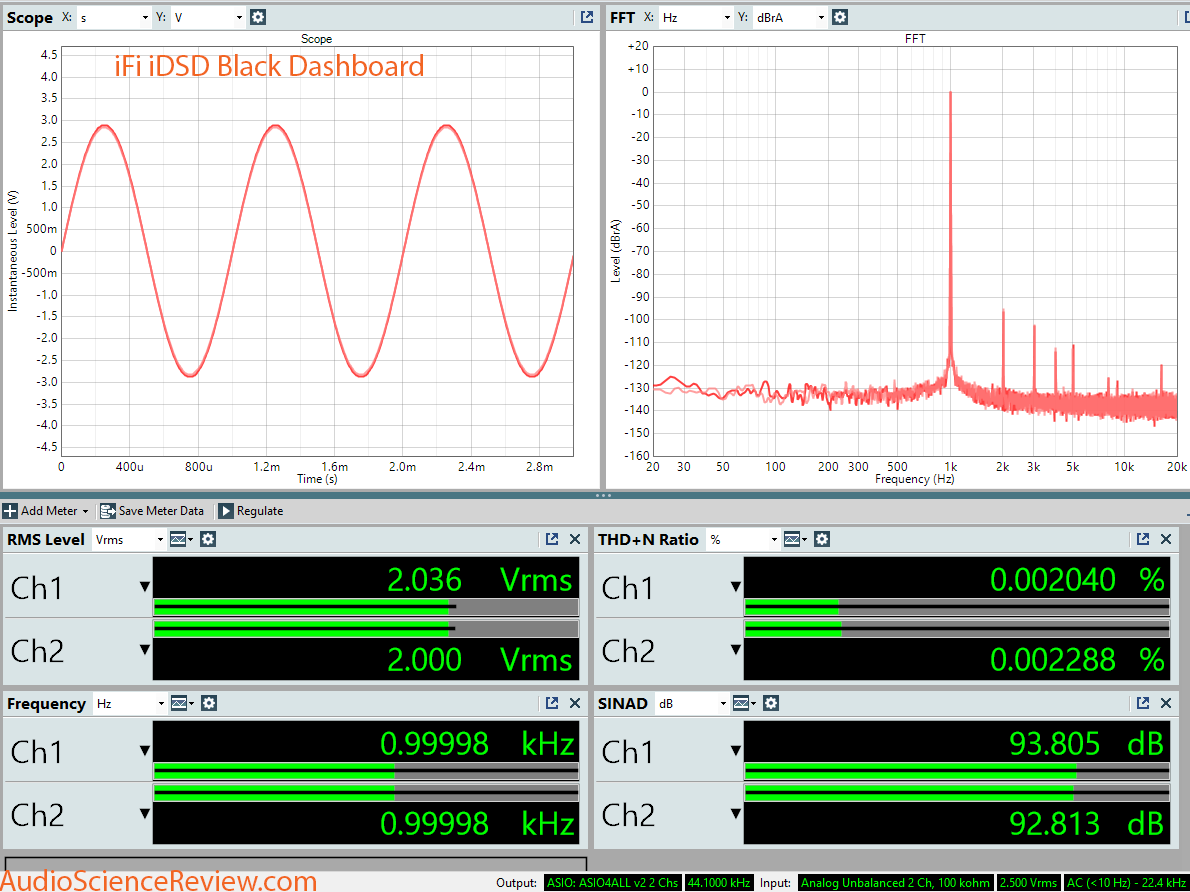Click the FFT panel title label
Image resolution: width=1190 pixels, height=892 pixels.
pos(622,17)
